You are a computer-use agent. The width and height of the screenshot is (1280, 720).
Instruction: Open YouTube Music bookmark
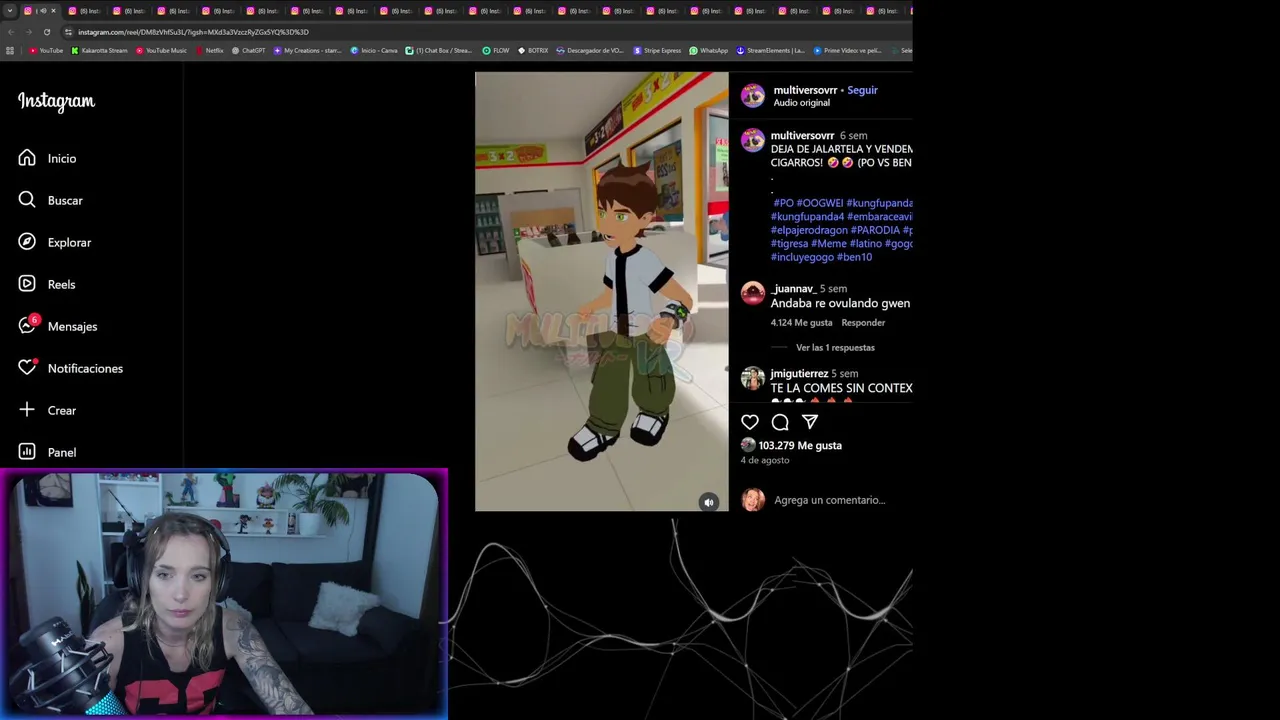coord(161,50)
